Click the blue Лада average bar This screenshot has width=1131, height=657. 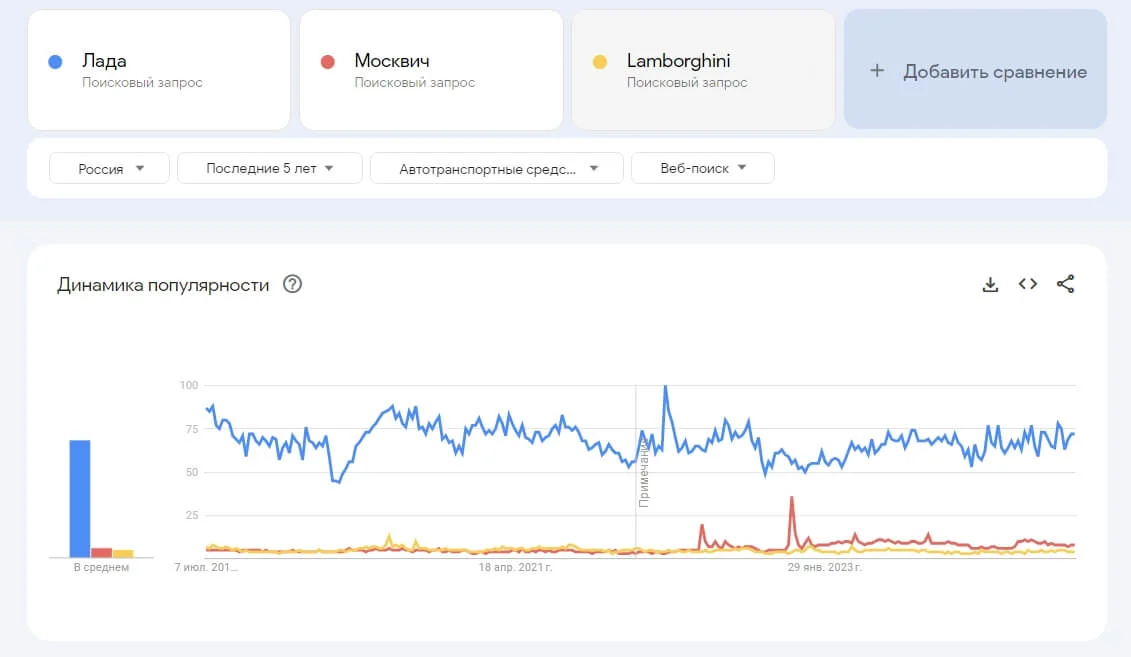[x=80, y=498]
